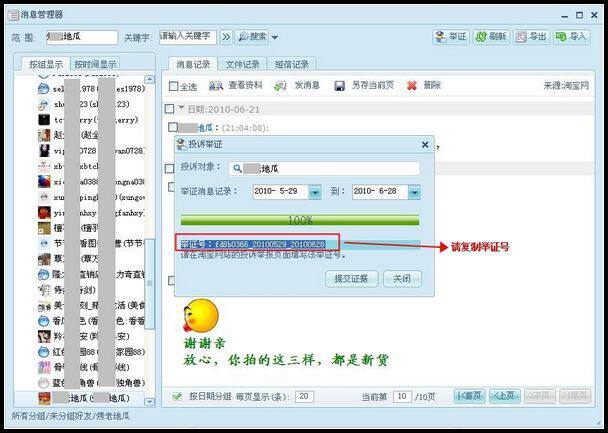Image resolution: width=608 pixels, height=433 pixels.
Task: Check the 全选 select-all checkbox
Action: (x=175, y=87)
